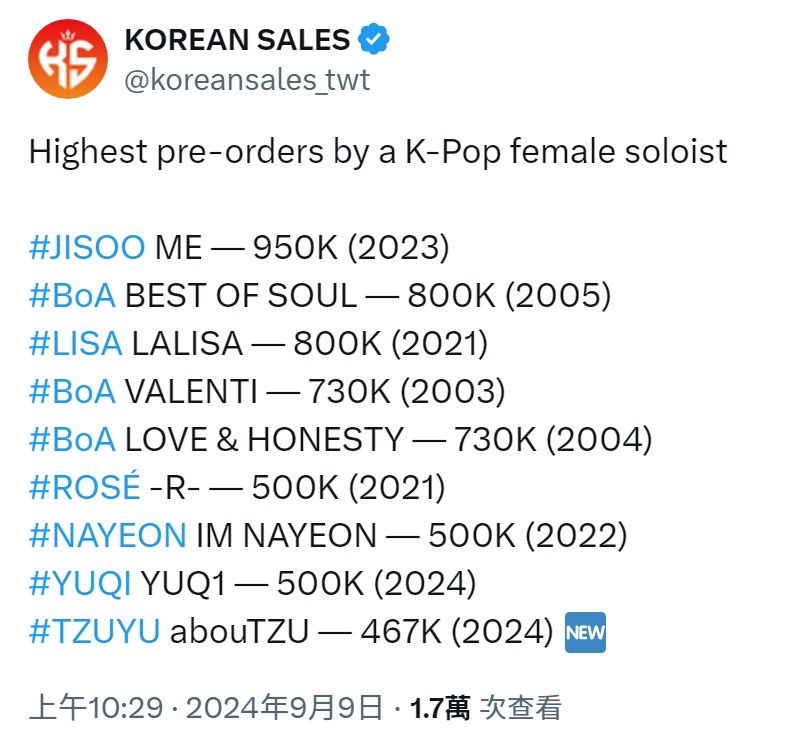Open the #TZUYU hashtag
Image resolution: width=806 pixels, height=754 pixels.
tap(94, 631)
